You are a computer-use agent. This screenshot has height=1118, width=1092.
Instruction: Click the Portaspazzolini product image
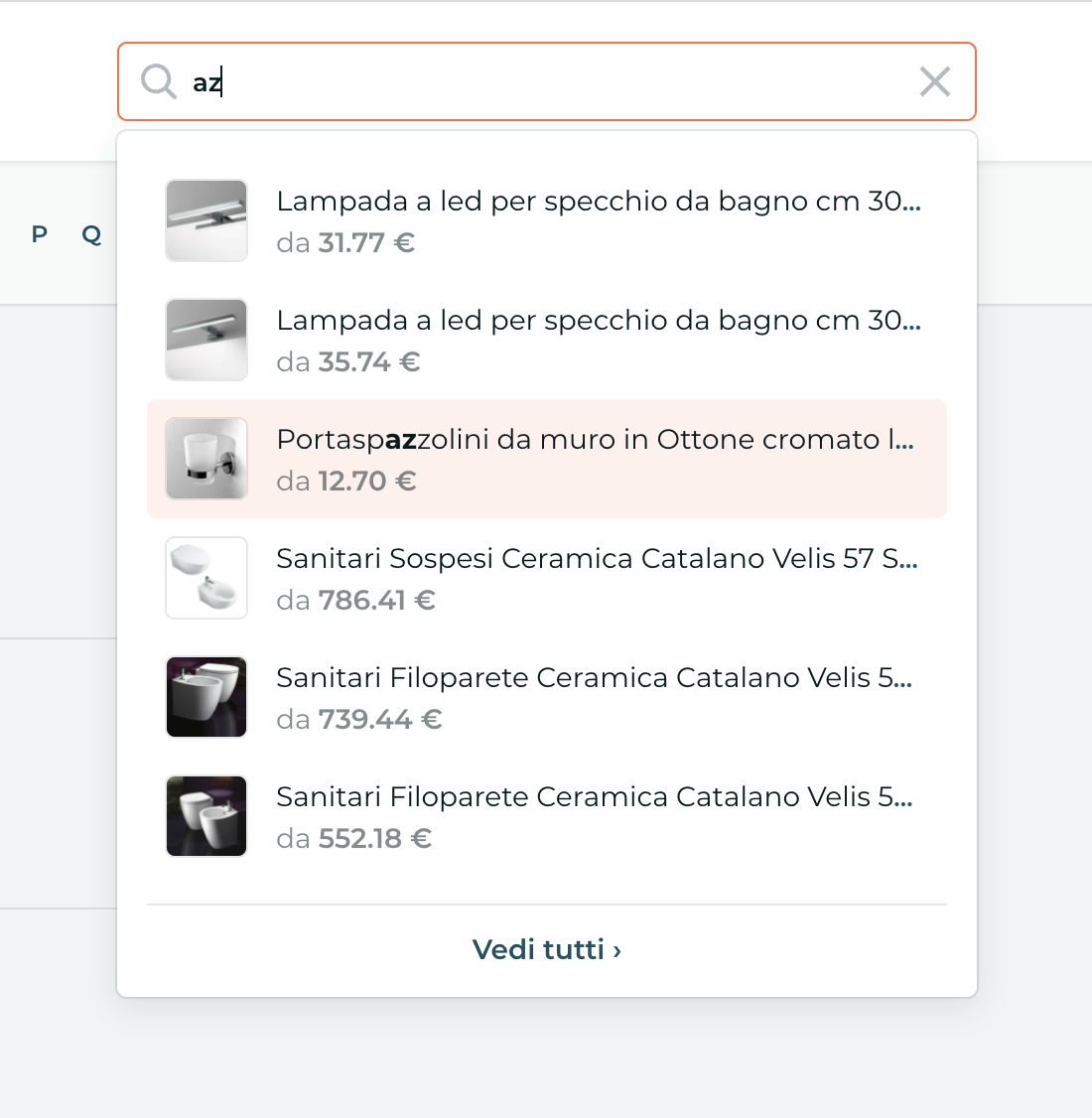tap(206, 459)
